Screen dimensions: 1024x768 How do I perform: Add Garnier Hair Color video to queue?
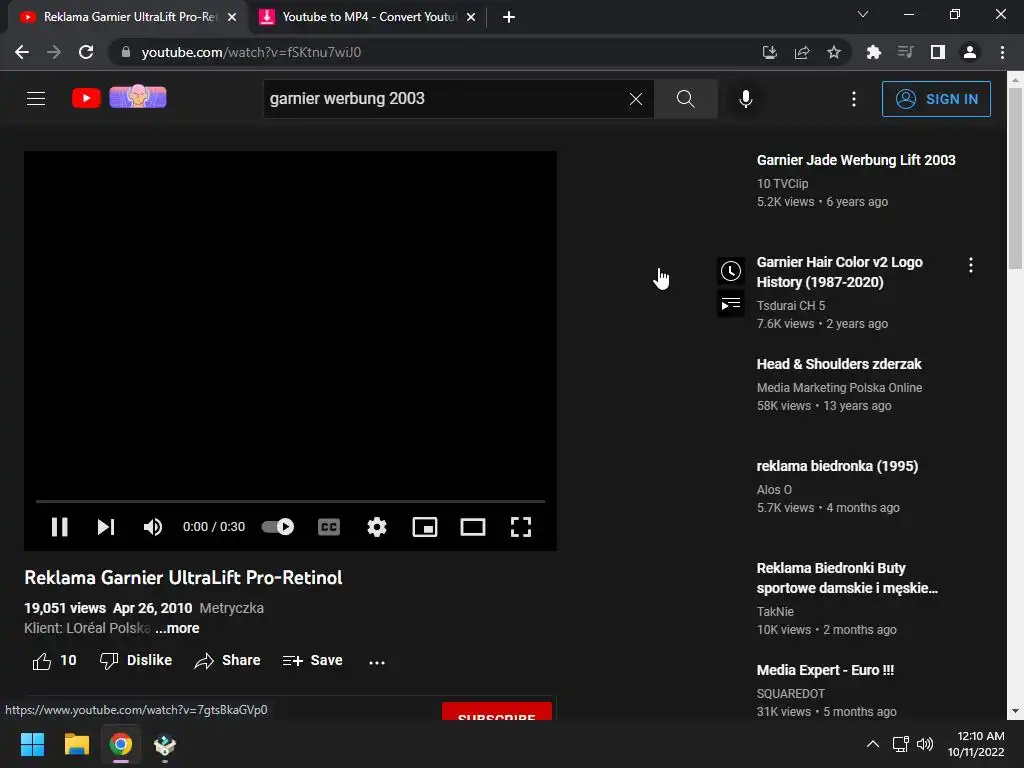click(x=731, y=304)
